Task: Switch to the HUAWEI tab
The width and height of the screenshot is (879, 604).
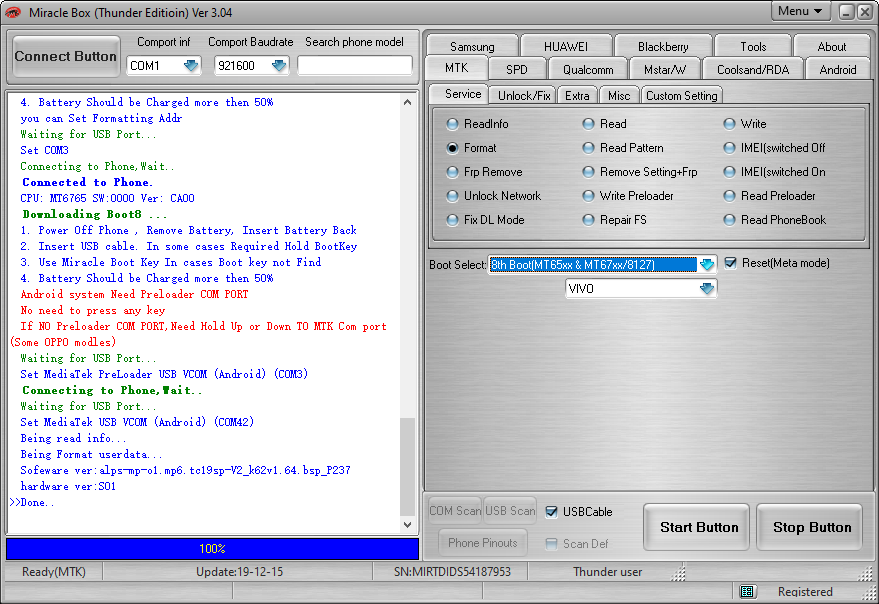Action: (566, 46)
